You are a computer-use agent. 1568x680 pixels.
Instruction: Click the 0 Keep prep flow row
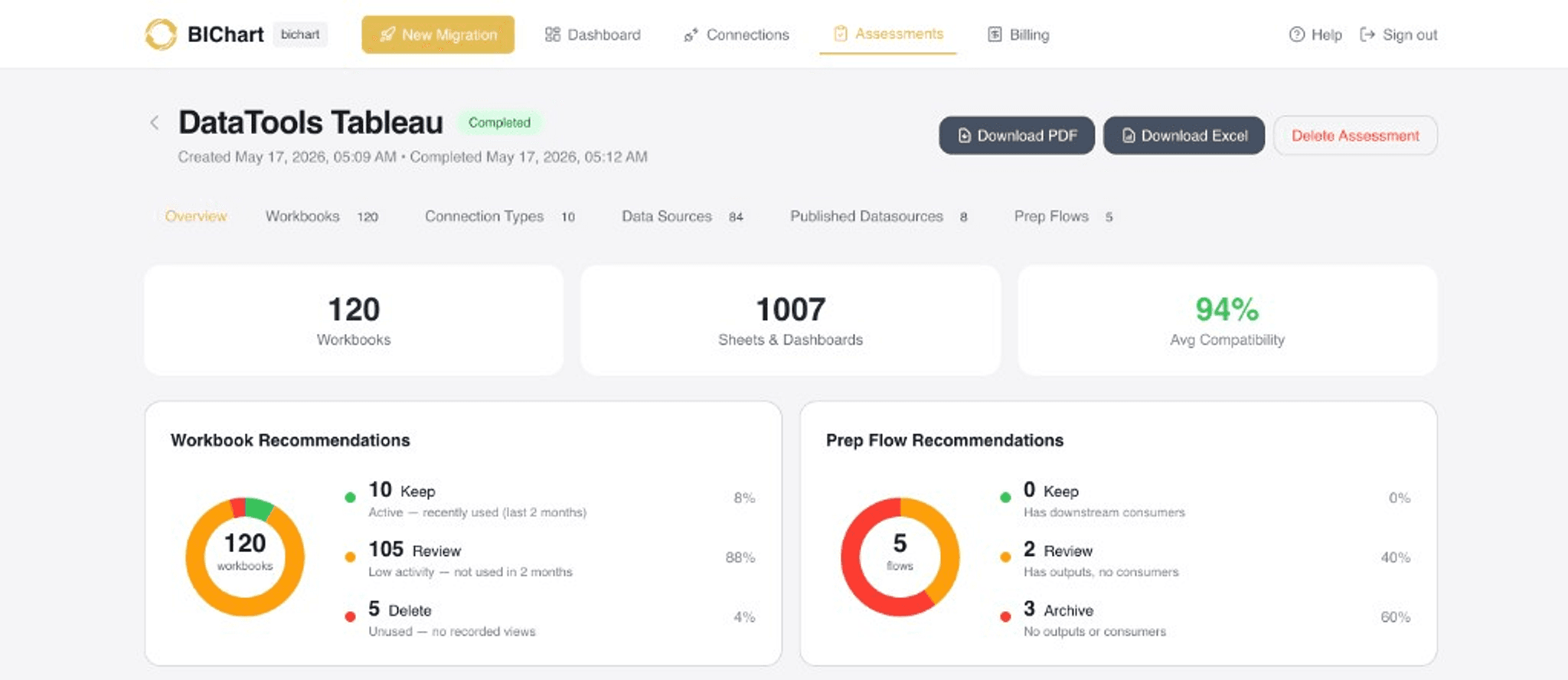(x=1205, y=499)
